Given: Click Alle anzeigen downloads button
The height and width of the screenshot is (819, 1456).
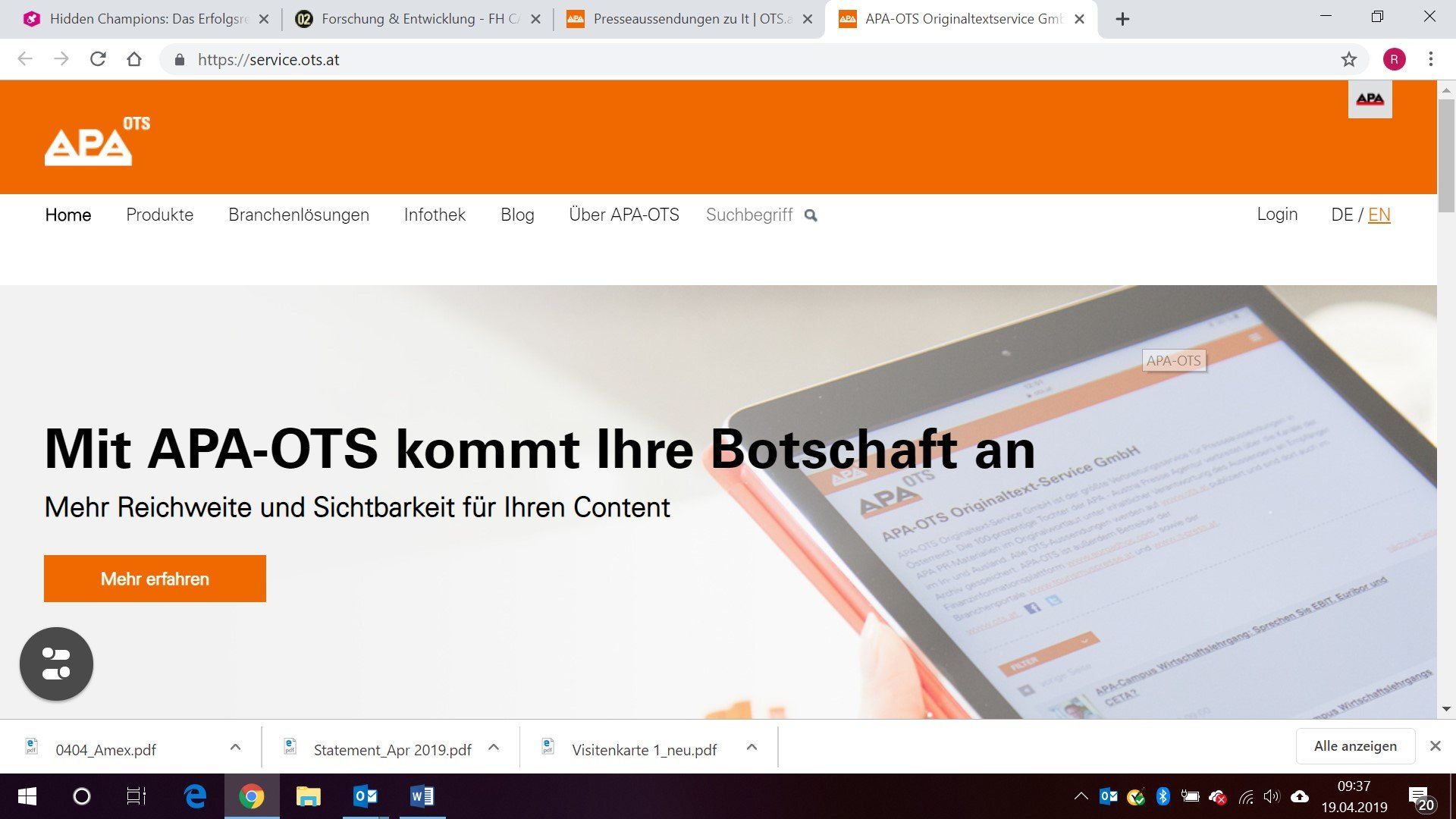Looking at the screenshot, I should pos(1355,746).
